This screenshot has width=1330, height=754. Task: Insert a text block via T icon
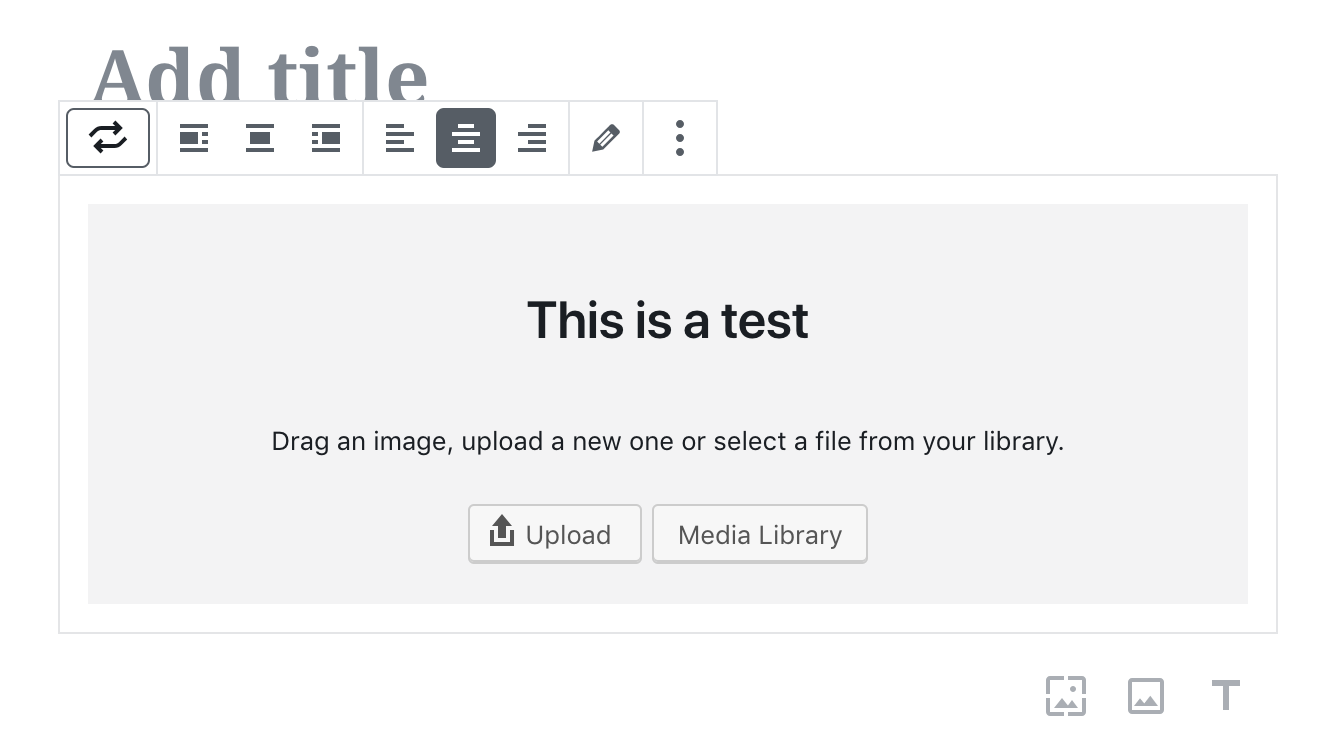click(1226, 695)
